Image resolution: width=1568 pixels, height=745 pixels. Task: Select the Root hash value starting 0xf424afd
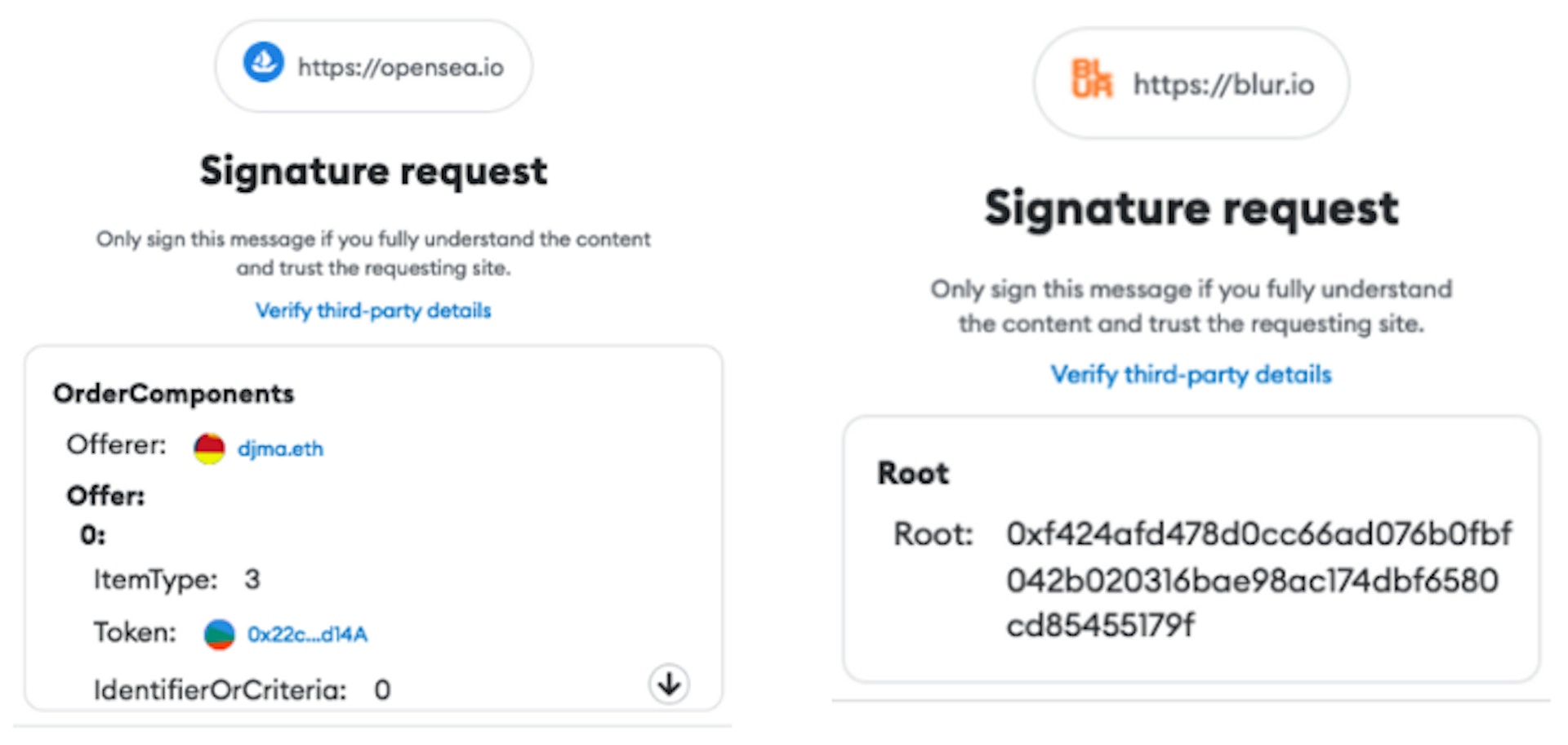coord(1258,579)
